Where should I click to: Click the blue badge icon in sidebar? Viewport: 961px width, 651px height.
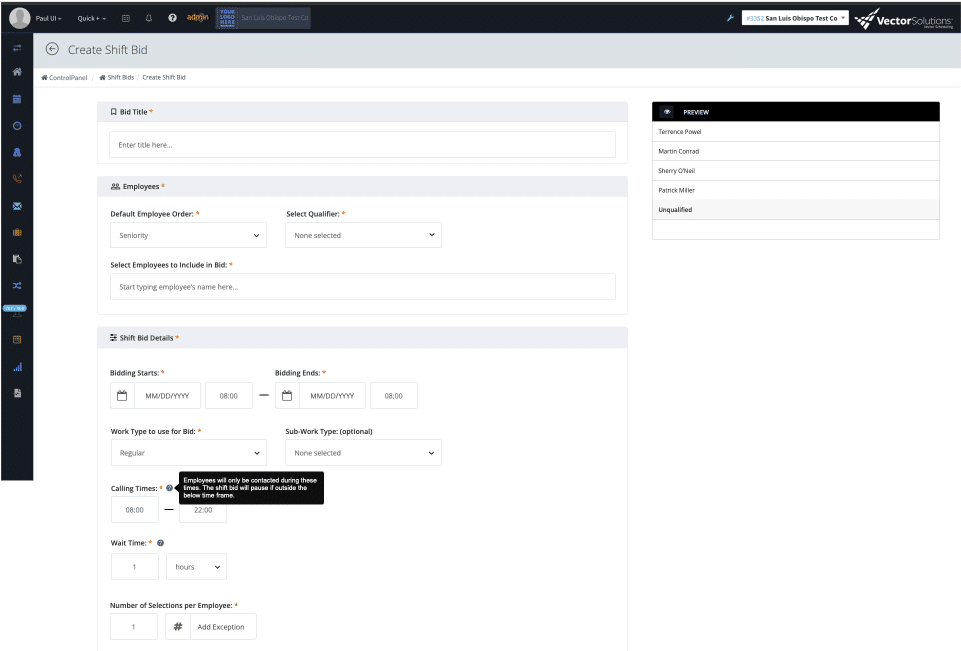[x=15, y=308]
